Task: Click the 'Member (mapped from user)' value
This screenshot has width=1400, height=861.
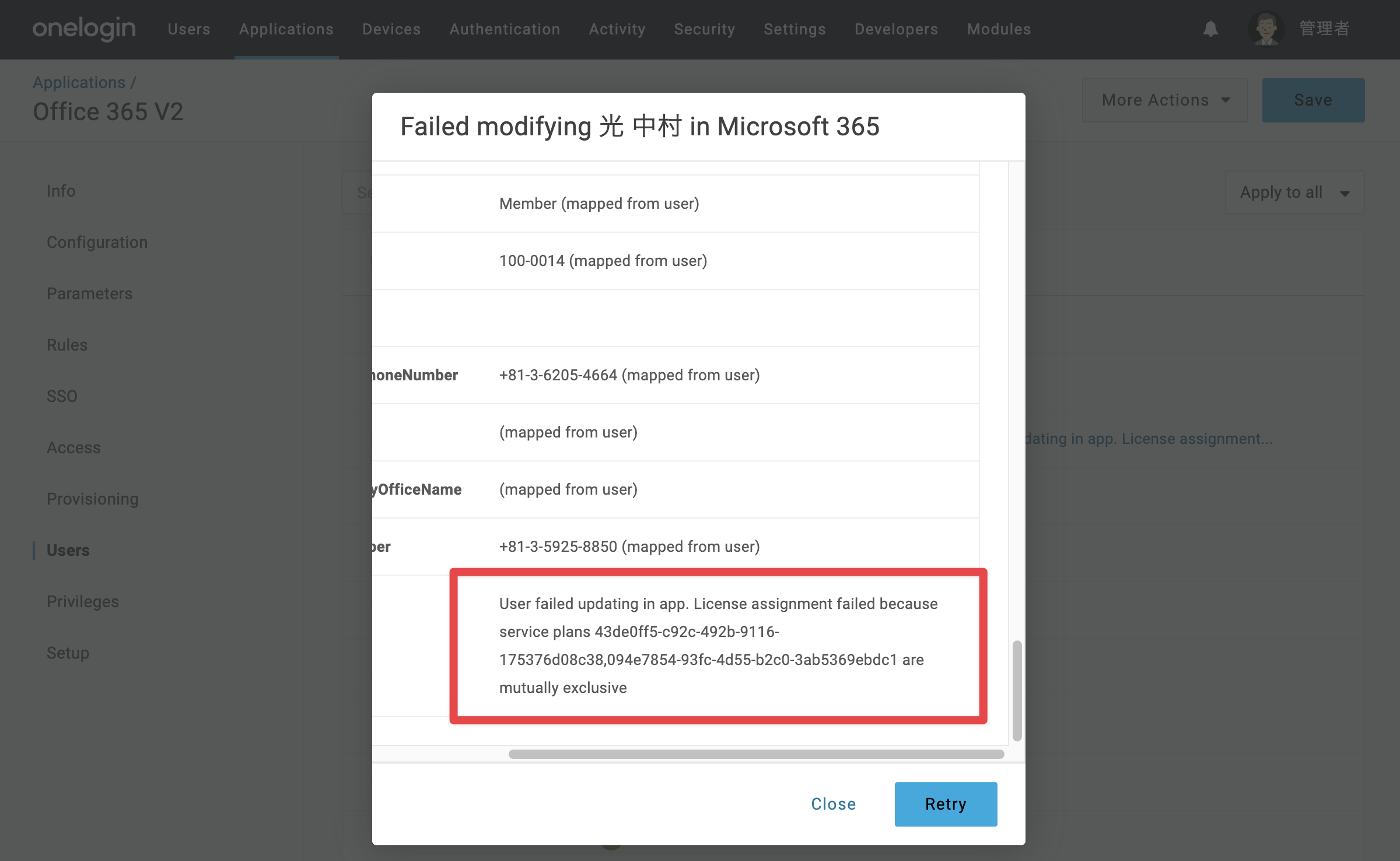Action: 599,204
